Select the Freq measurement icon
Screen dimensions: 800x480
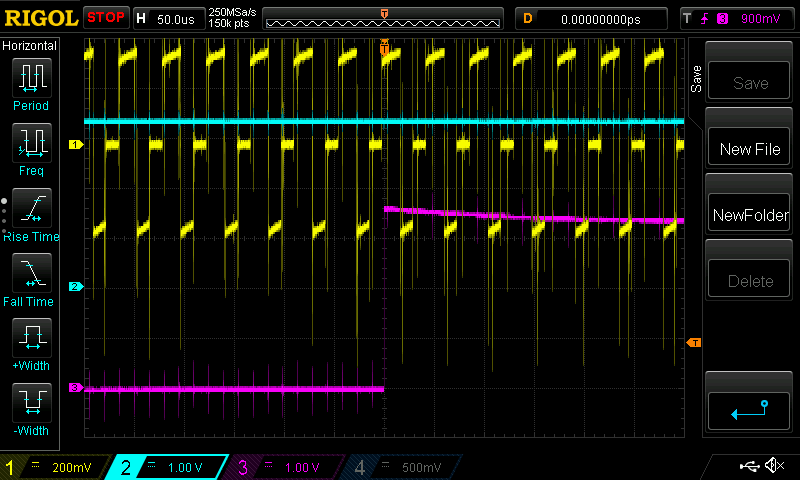tap(32, 142)
